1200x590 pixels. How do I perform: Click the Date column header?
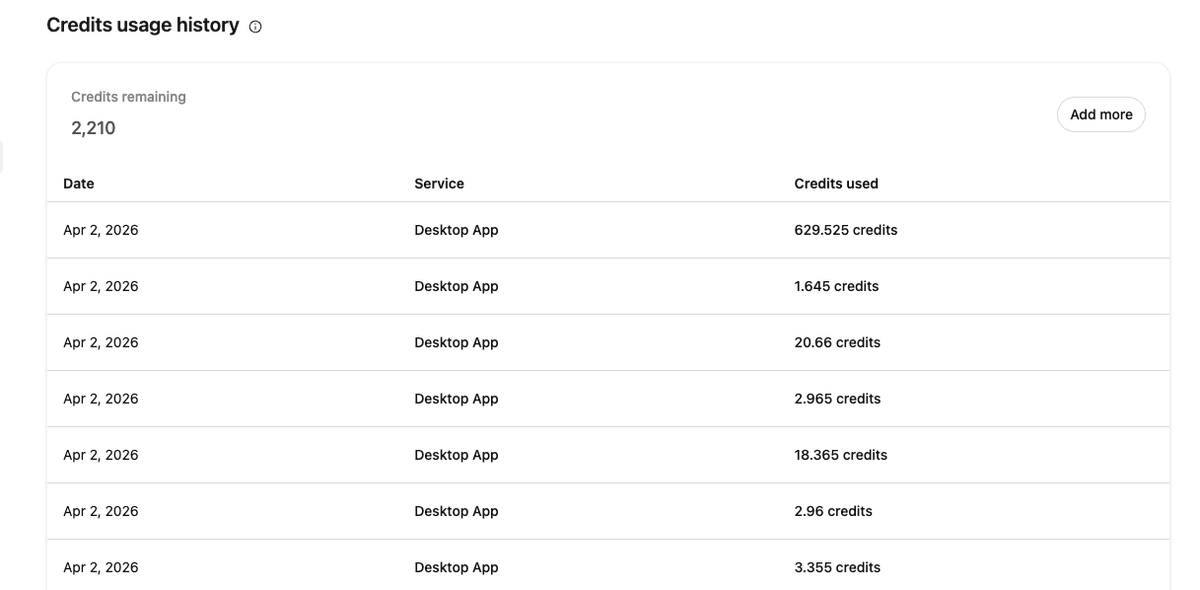coord(79,183)
